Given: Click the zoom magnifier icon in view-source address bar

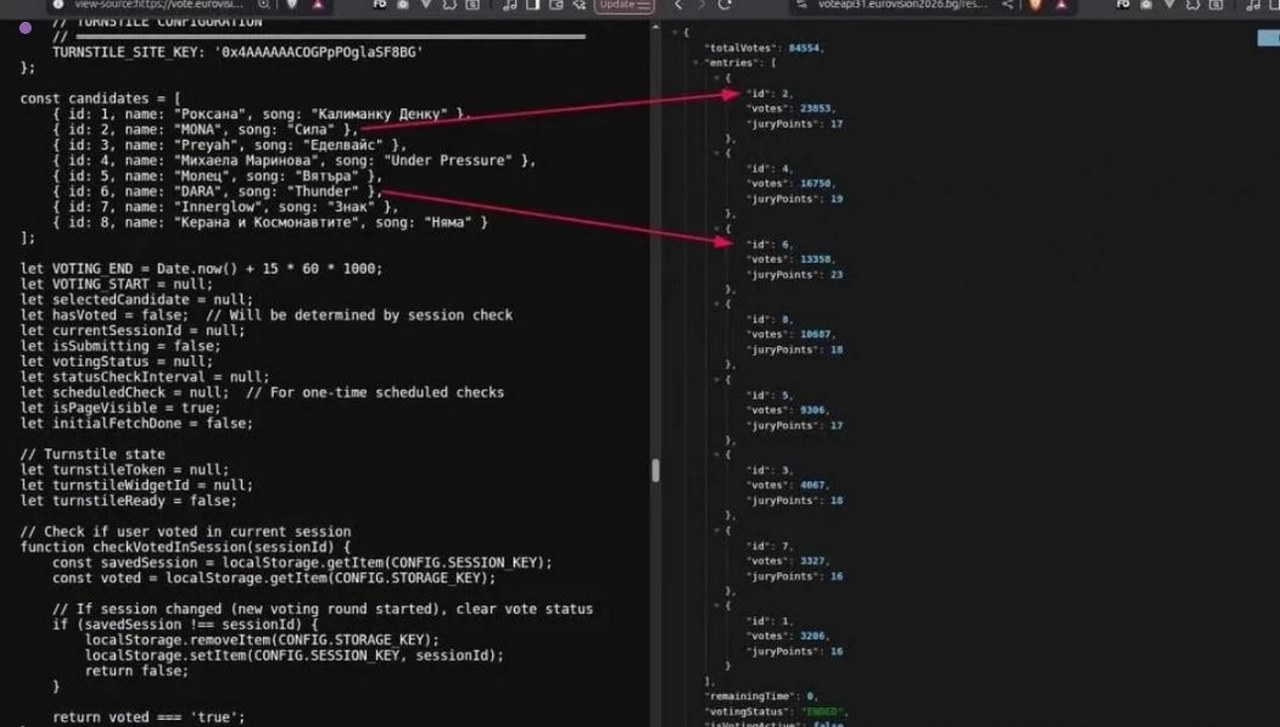Looking at the screenshot, I should tap(264, 5).
